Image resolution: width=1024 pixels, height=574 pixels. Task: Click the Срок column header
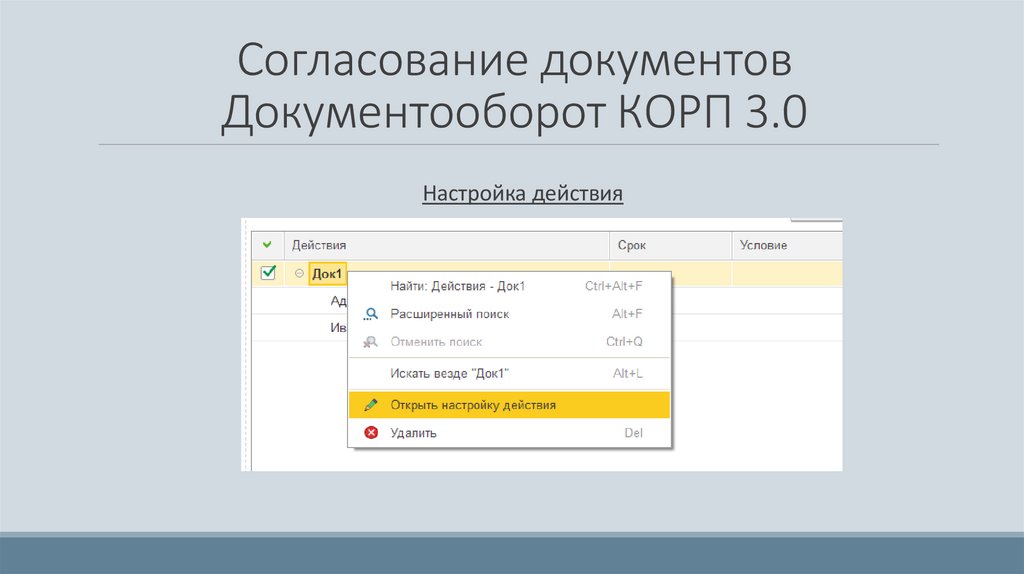click(x=671, y=246)
